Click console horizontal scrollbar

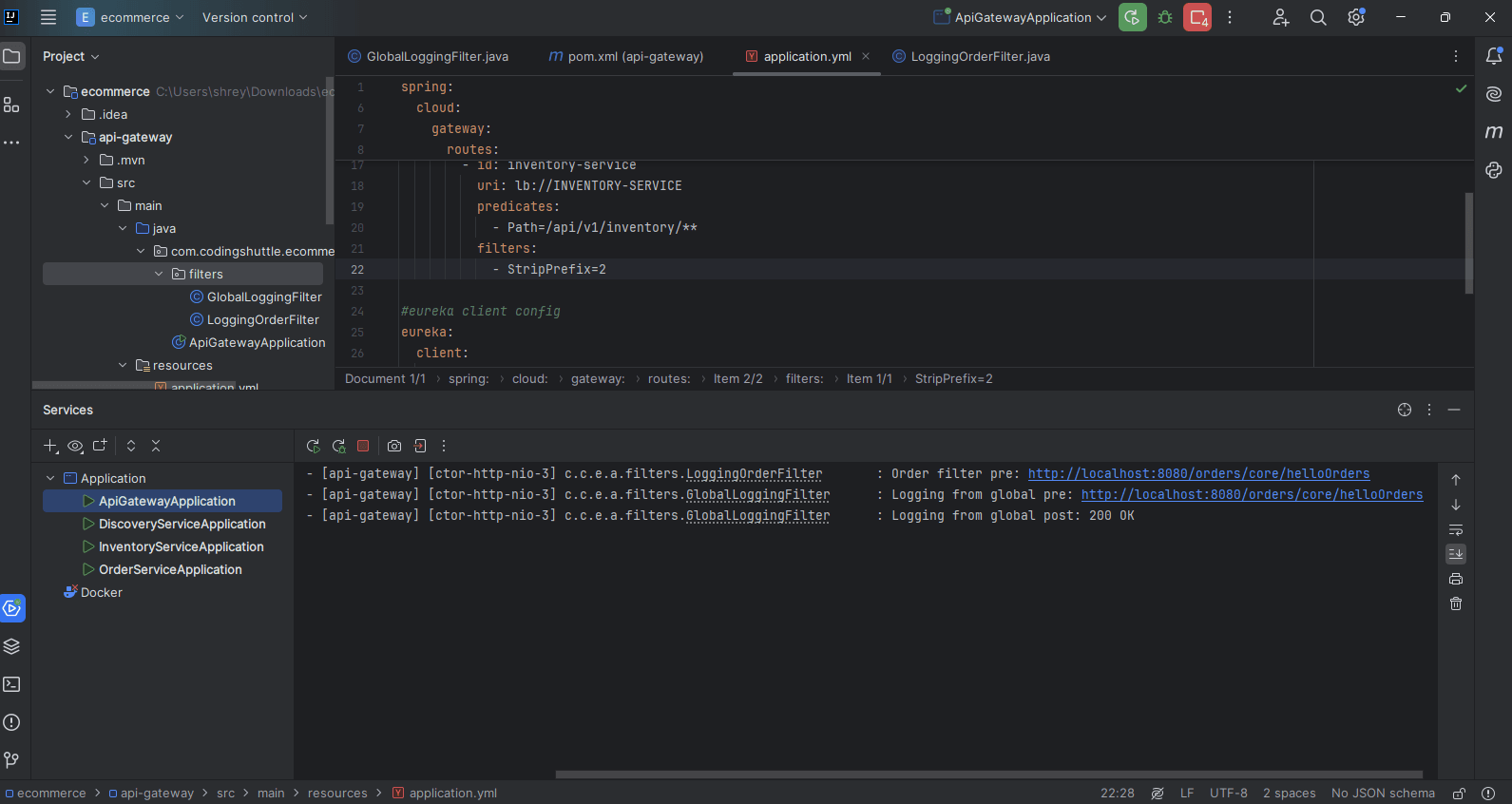988,775
